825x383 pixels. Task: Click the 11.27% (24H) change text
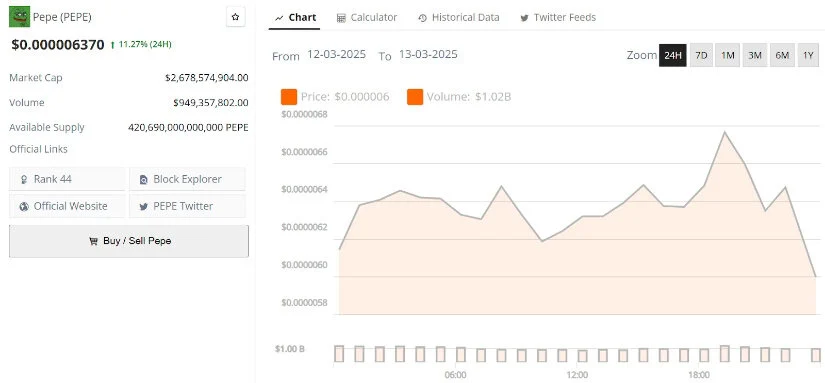(145, 44)
